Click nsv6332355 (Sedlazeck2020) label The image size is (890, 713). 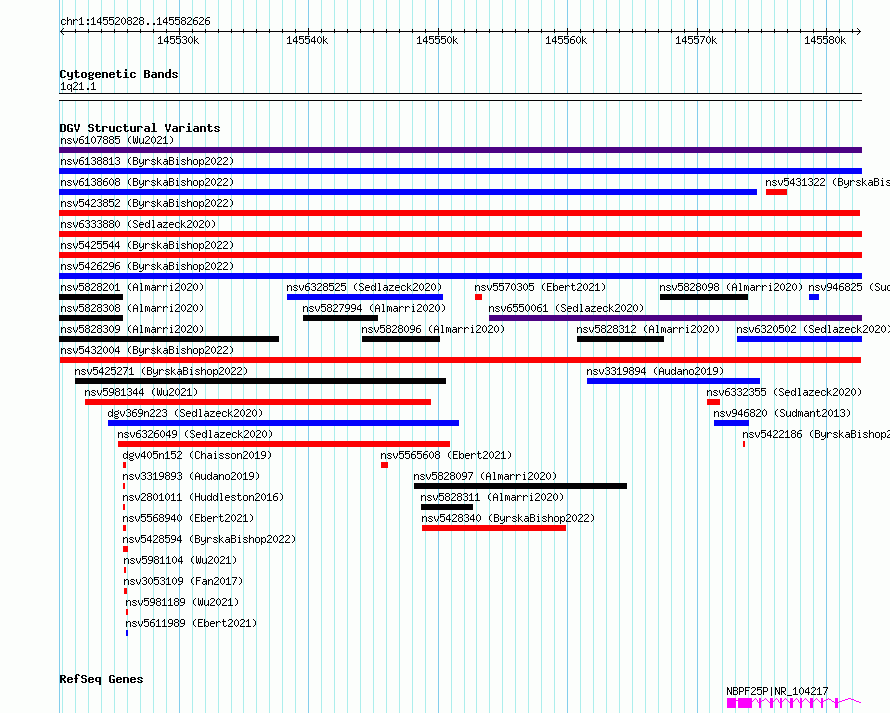click(784, 392)
